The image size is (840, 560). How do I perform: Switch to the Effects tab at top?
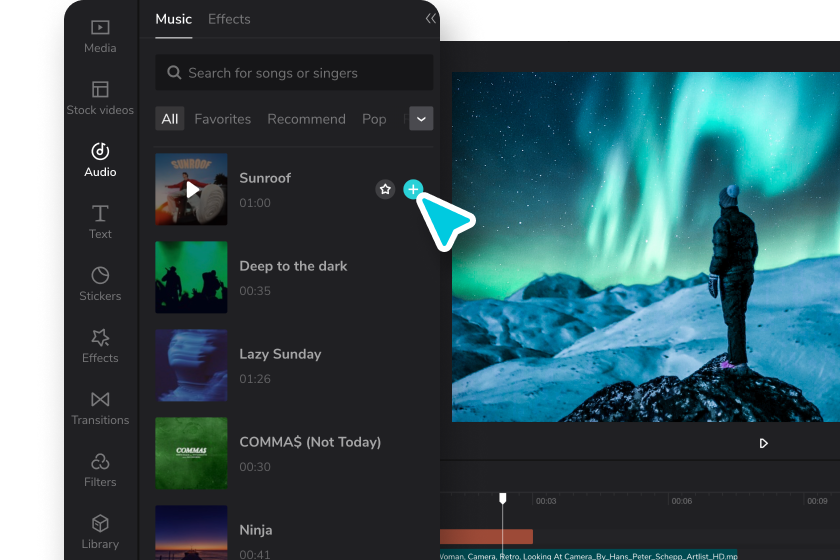(x=229, y=19)
